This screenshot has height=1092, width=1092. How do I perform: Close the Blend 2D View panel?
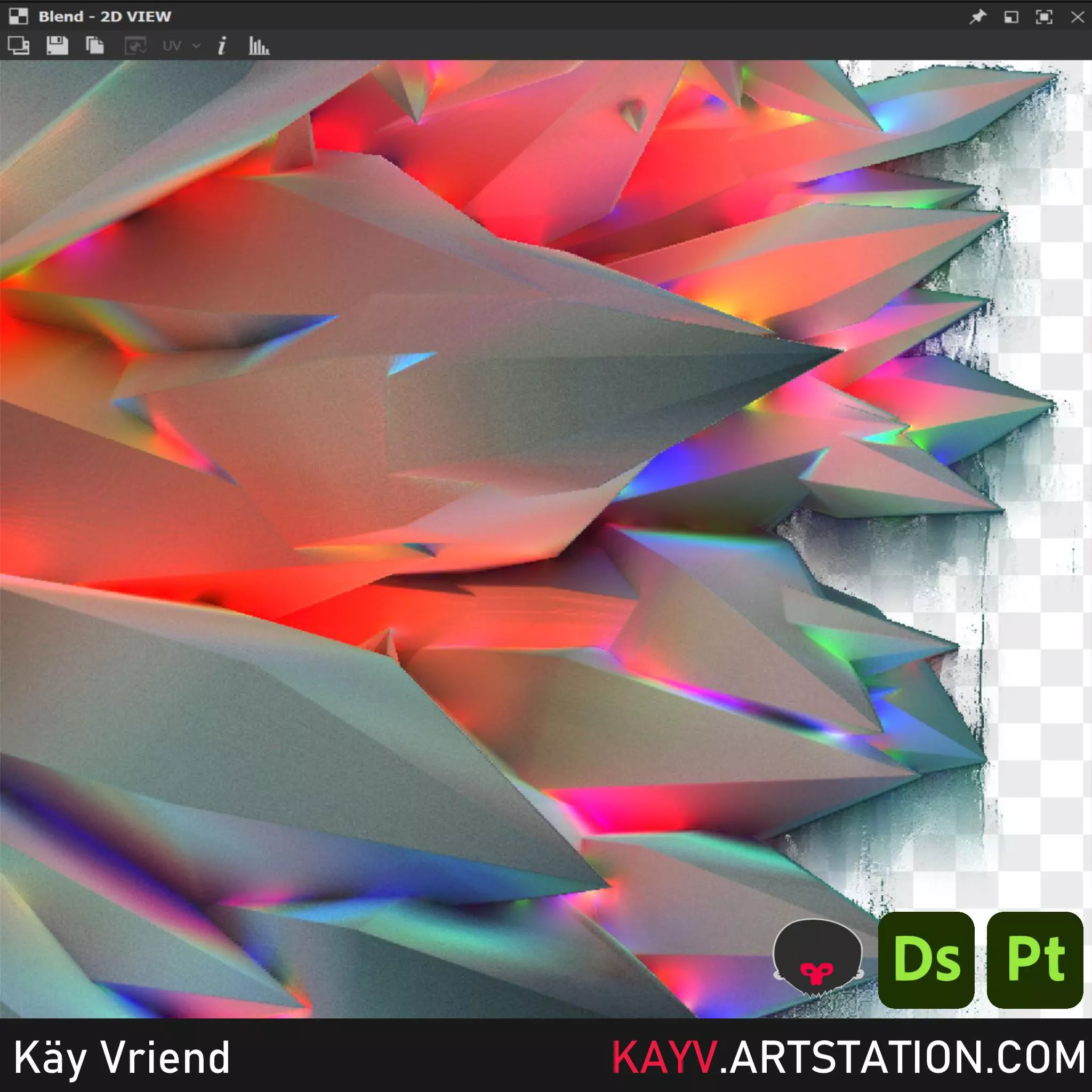coord(1077,17)
